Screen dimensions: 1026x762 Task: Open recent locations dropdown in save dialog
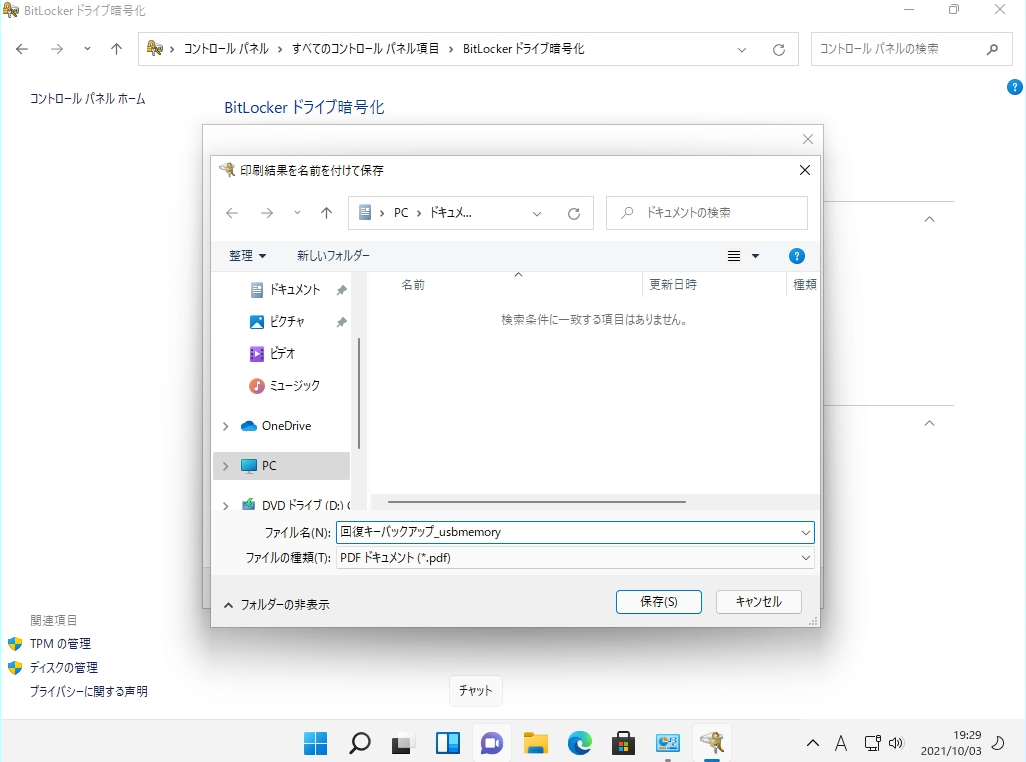pyautogui.click(x=297, y=213)
